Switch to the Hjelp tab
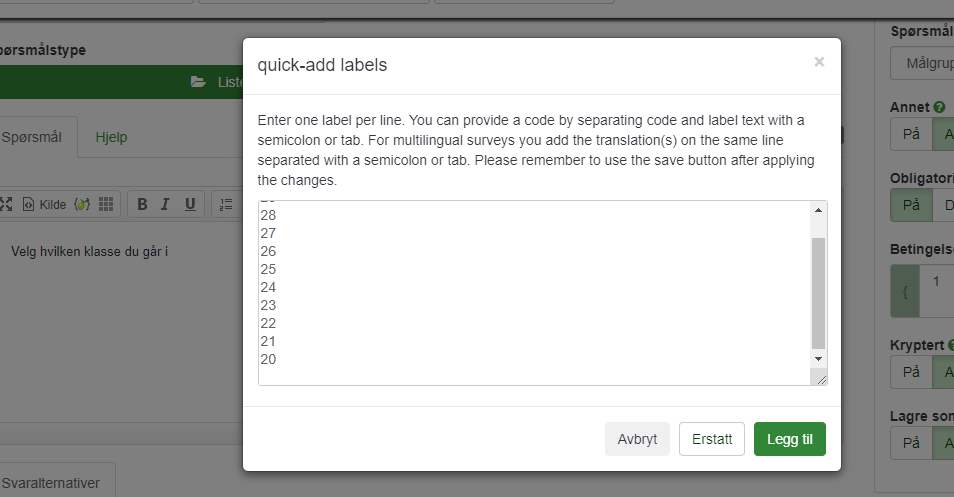Image resolution: width=954 pixels, height=497 pixels. pyautogui.click(x=111, y=138)
